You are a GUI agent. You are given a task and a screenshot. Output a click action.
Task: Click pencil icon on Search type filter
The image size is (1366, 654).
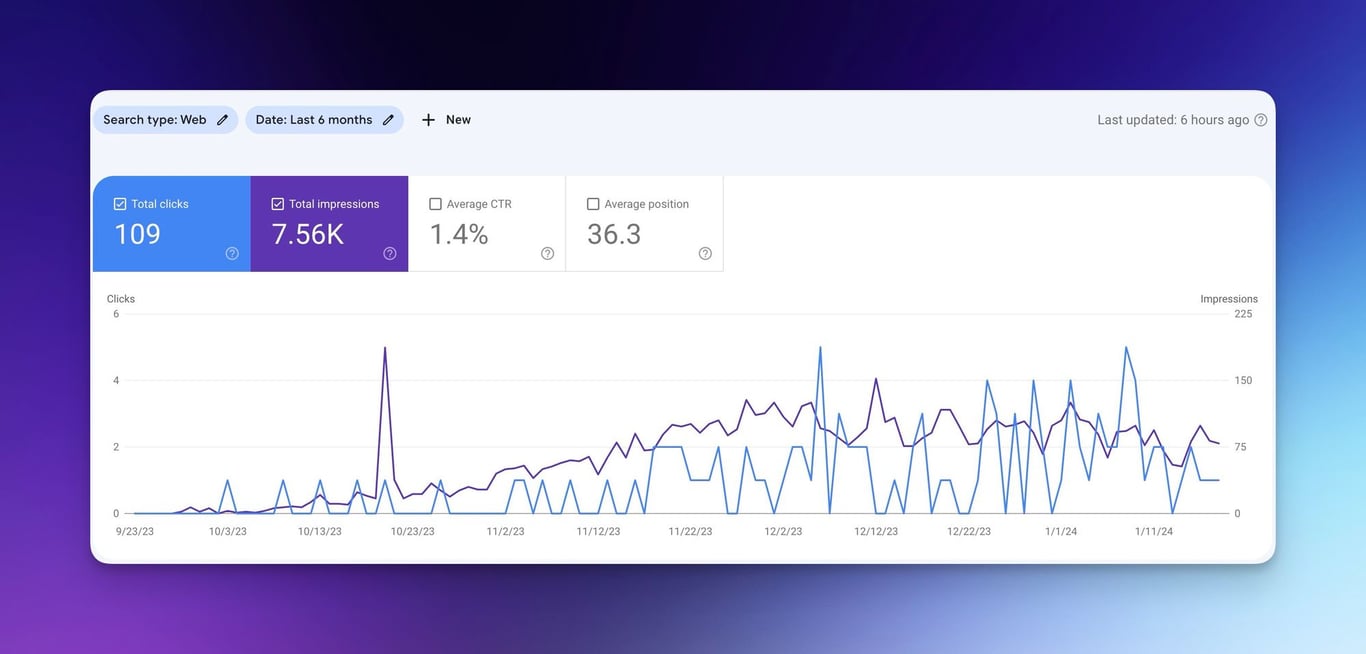pyautogui.click(x=222, y=120)
